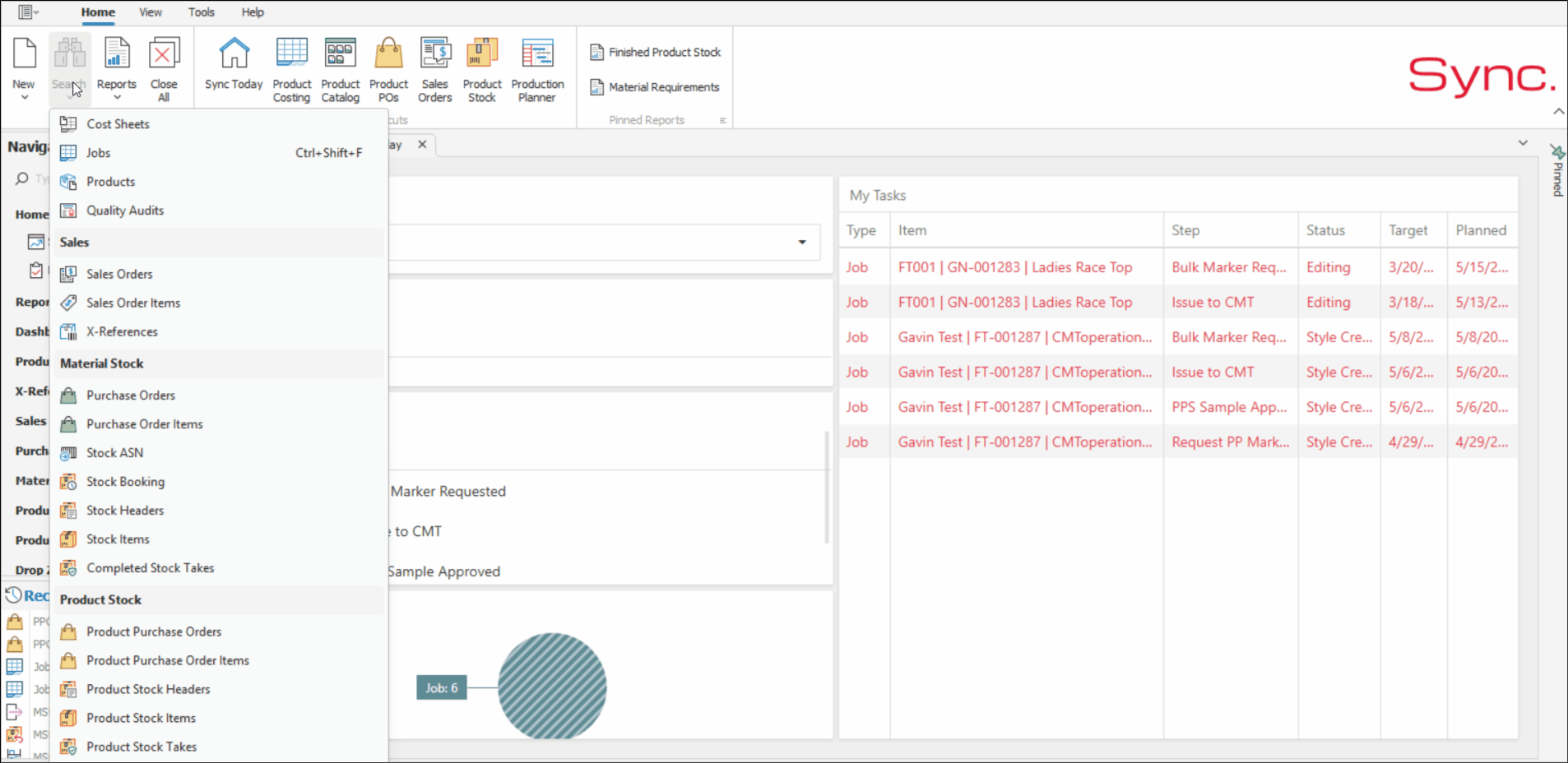Open Product Purchase Orders entry

coord(219,631)
